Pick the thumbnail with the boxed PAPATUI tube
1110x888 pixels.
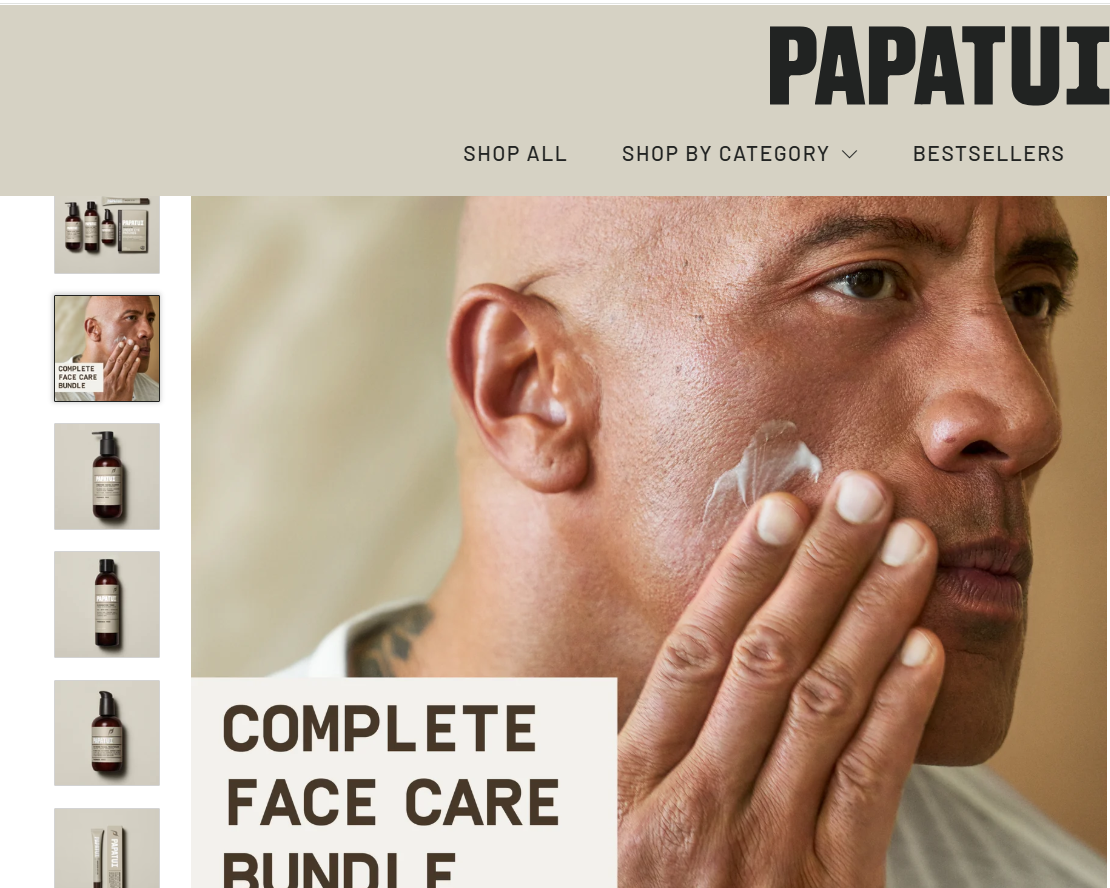click(107, 848)
